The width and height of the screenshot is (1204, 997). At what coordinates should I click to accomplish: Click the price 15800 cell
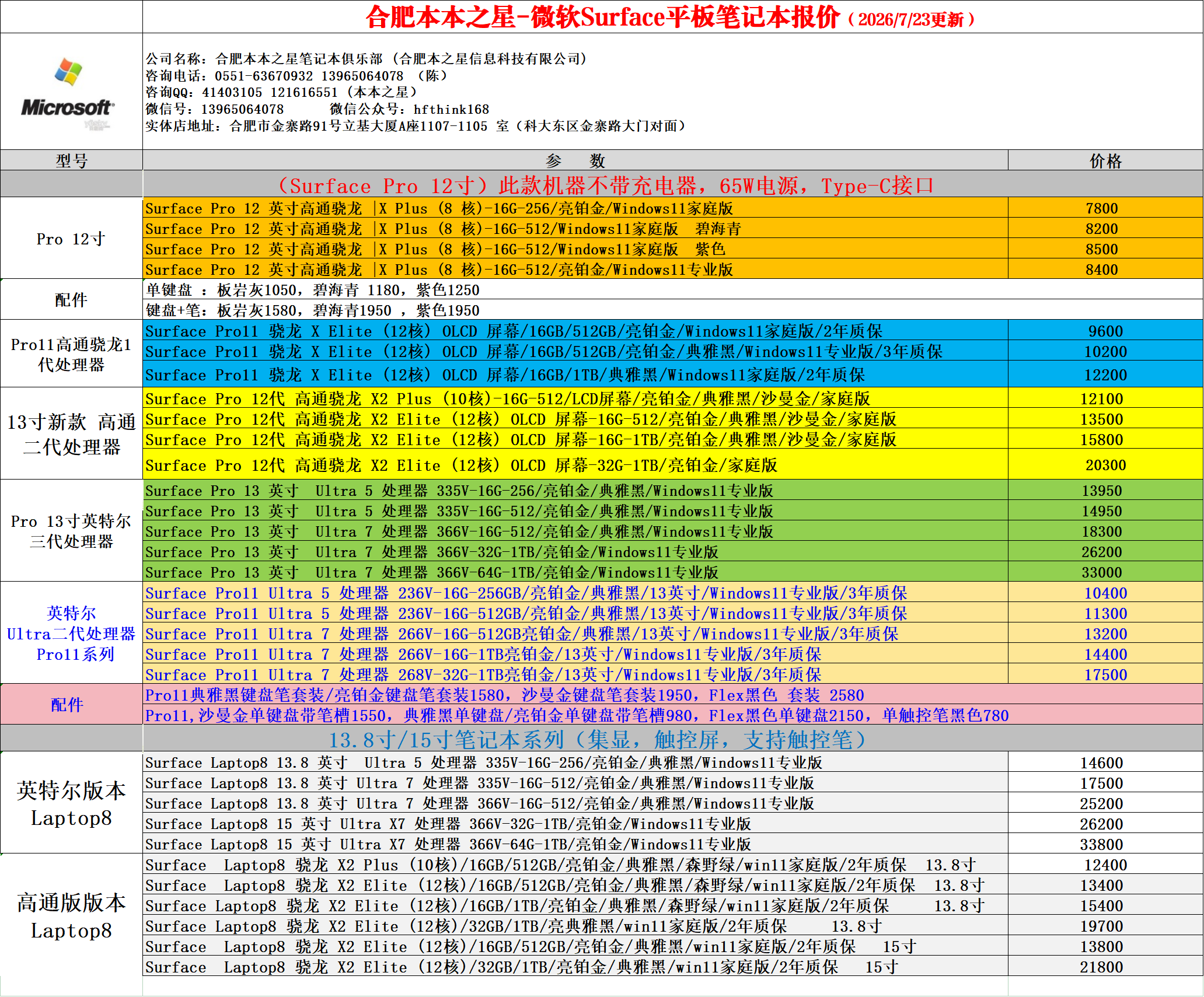(x=1105, y=439)
